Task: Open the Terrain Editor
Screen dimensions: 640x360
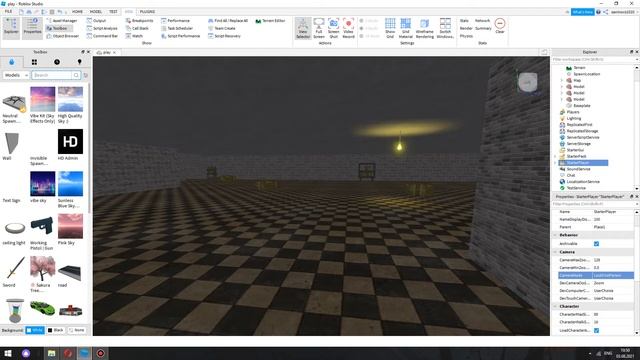Action: coord(270,20)
